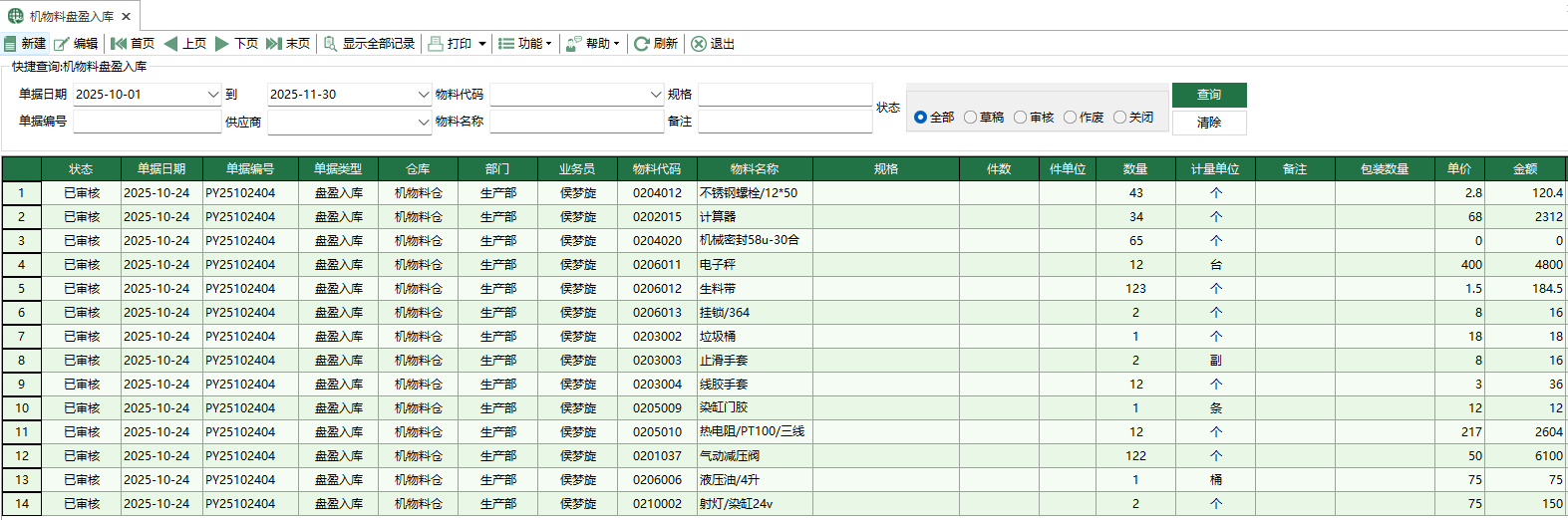Click 显示全部记录 to show all records
The image size is (1568, 520).
tap(369, 44)
